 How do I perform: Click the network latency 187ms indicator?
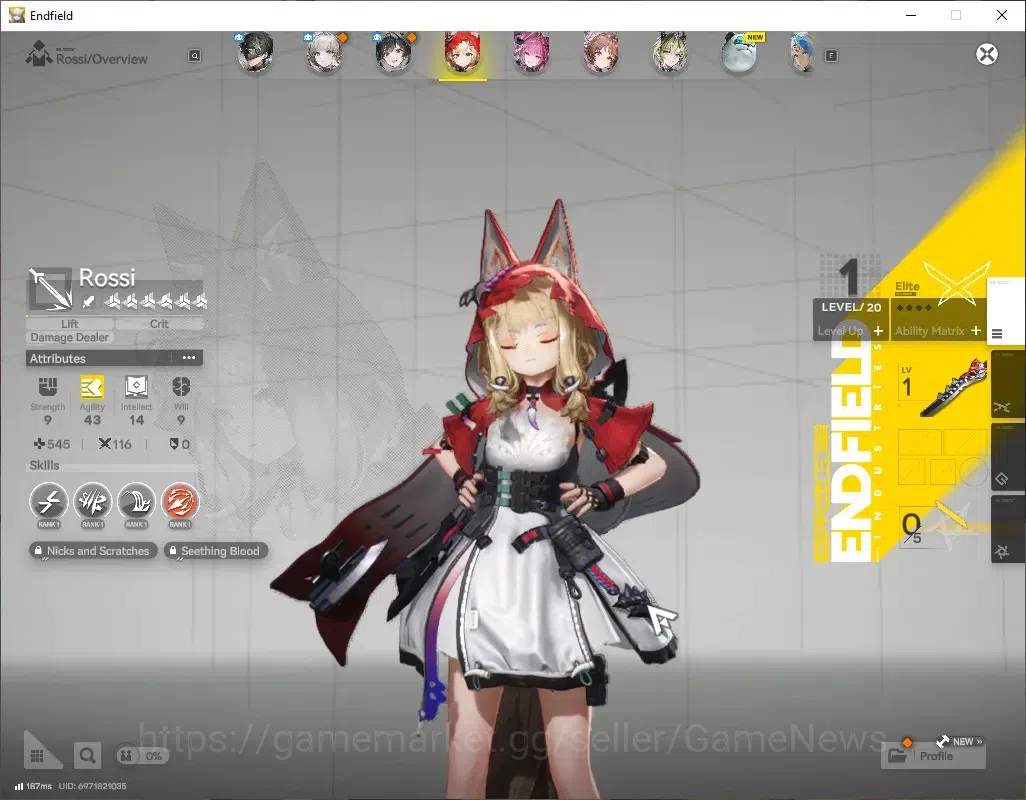click(33, 786)
